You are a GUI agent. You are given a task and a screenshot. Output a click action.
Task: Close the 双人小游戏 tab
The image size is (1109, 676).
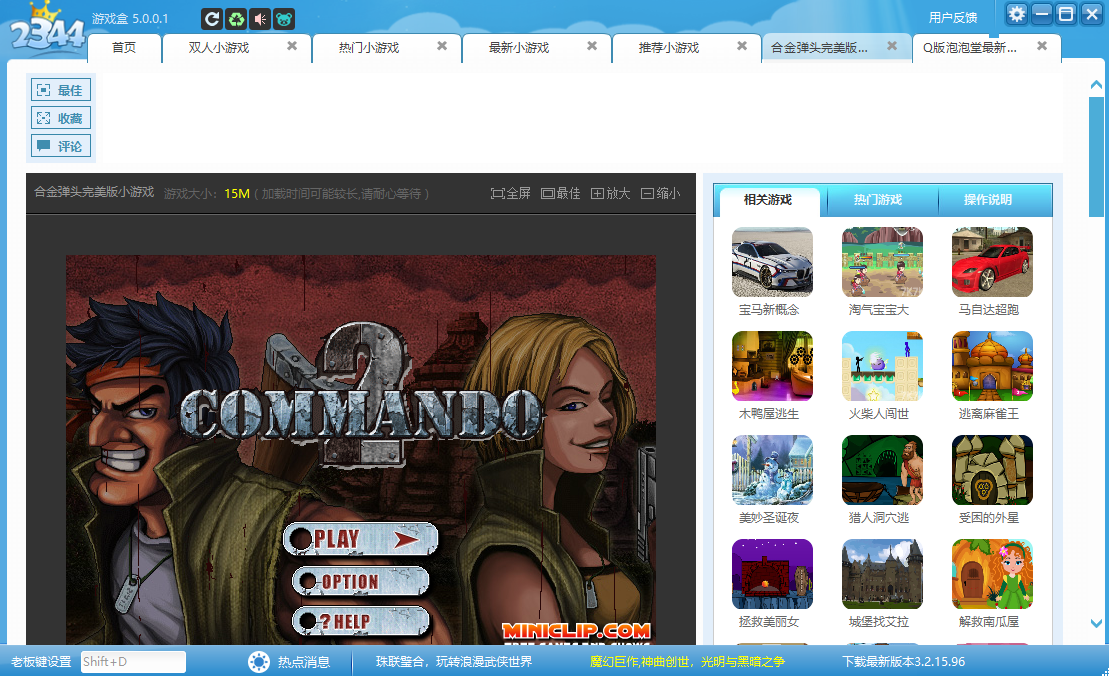pyautogui.click(x=292, y=46)
